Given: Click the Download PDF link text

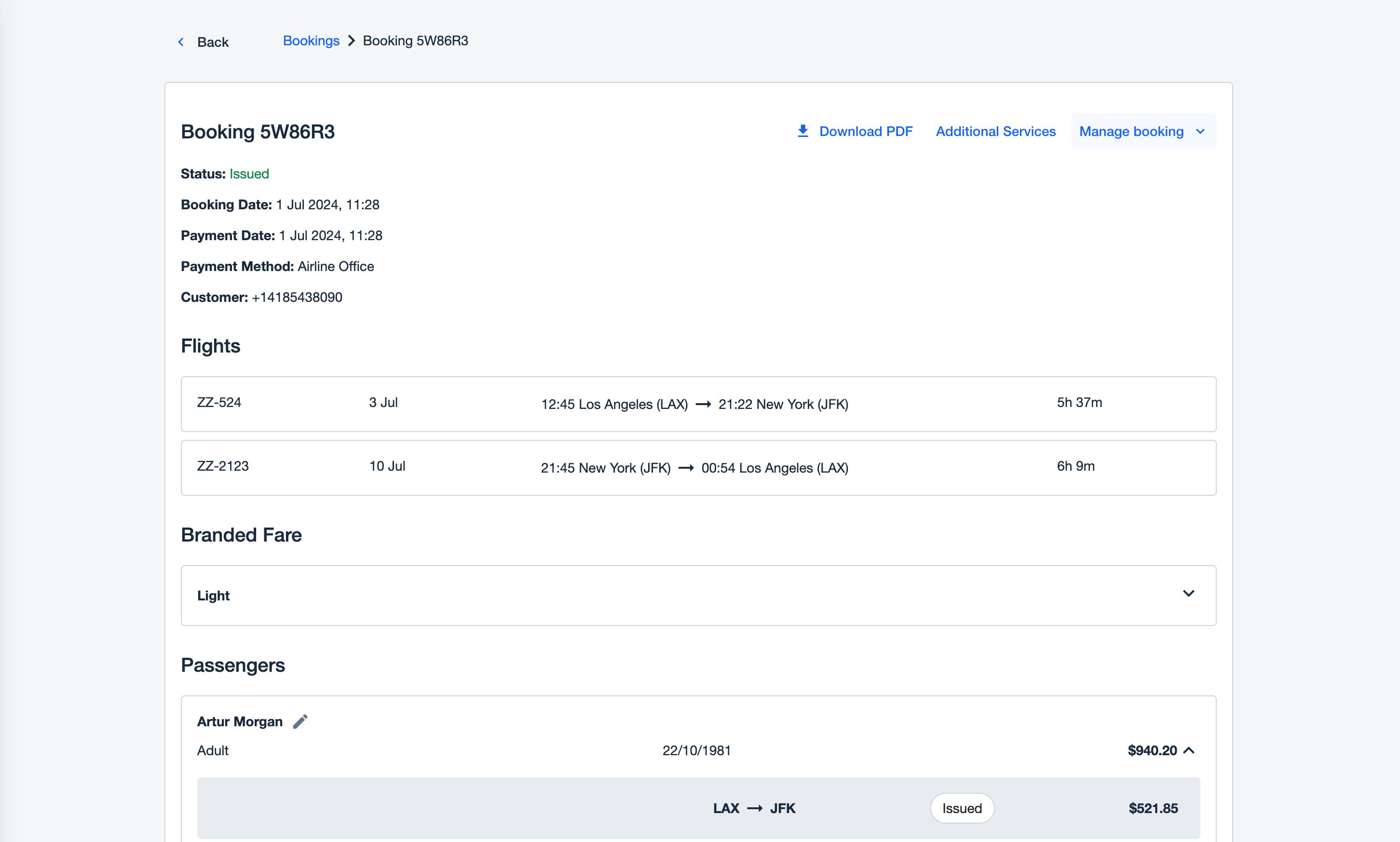Looking at the screenshot, I should pos(866,131).
